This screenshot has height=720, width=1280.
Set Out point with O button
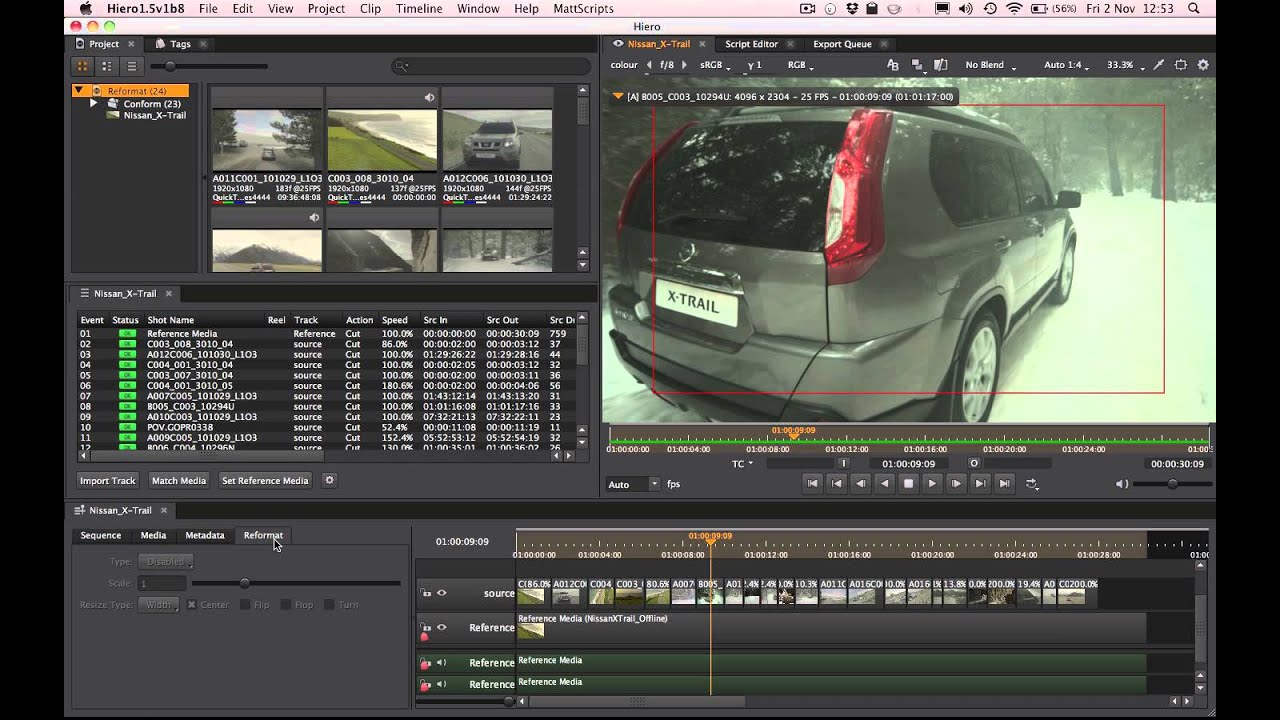tap(974, 463)
